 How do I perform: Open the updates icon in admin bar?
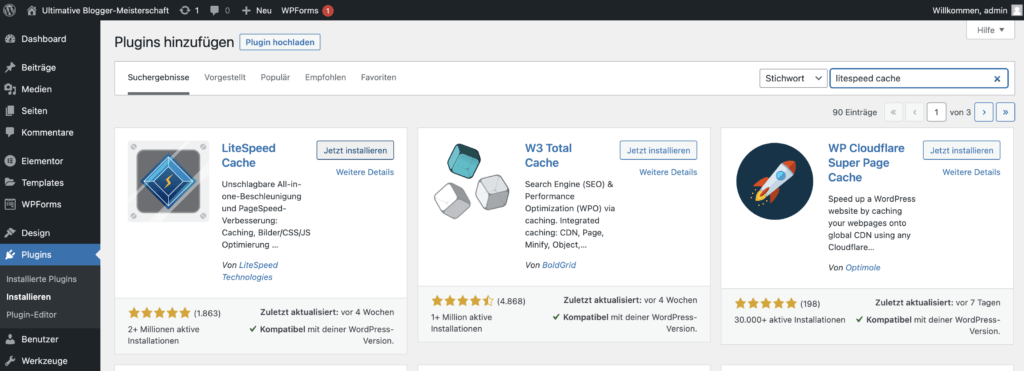point(185,10)
